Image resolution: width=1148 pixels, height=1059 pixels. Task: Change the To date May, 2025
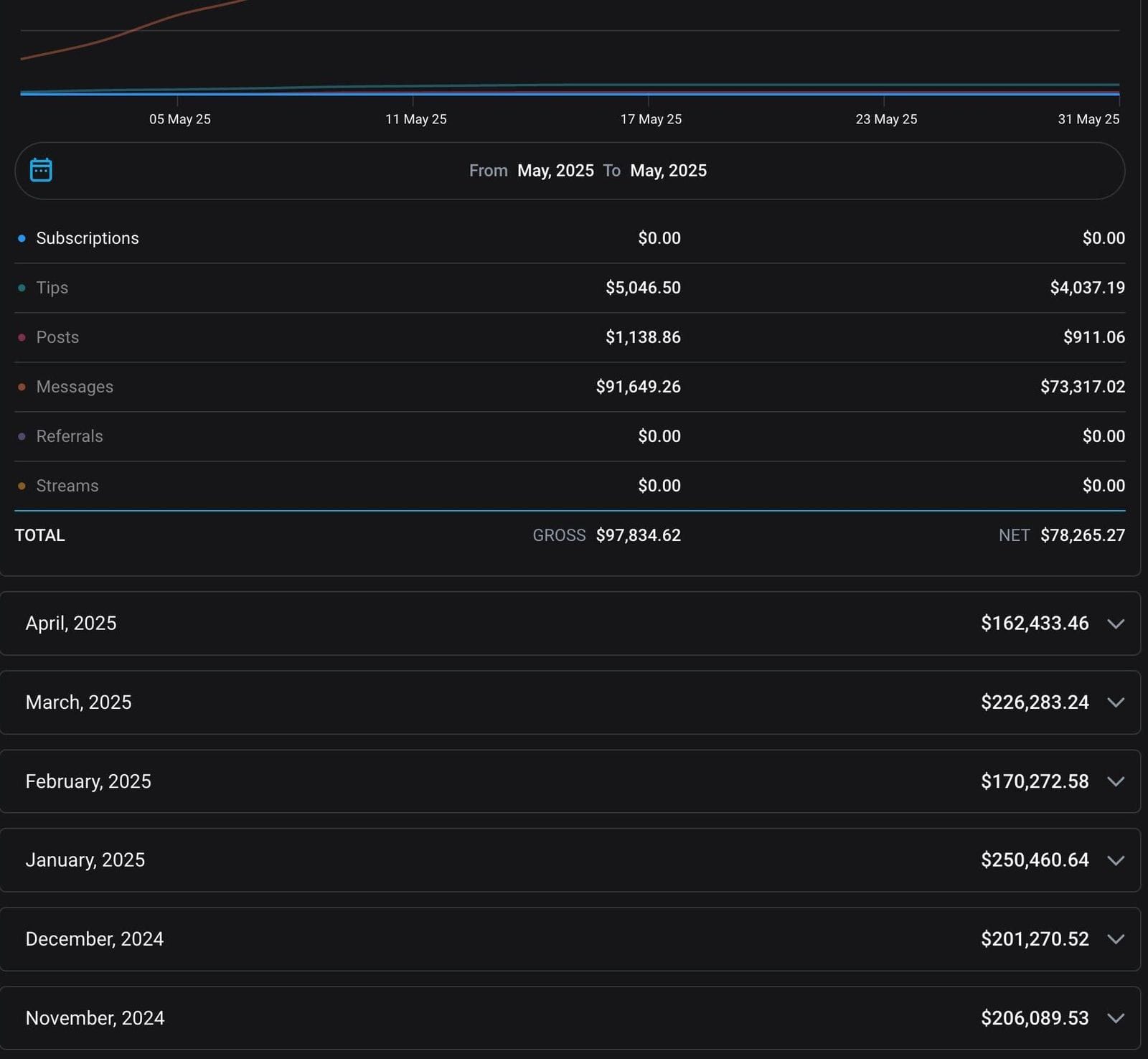[x=668, y=171]
